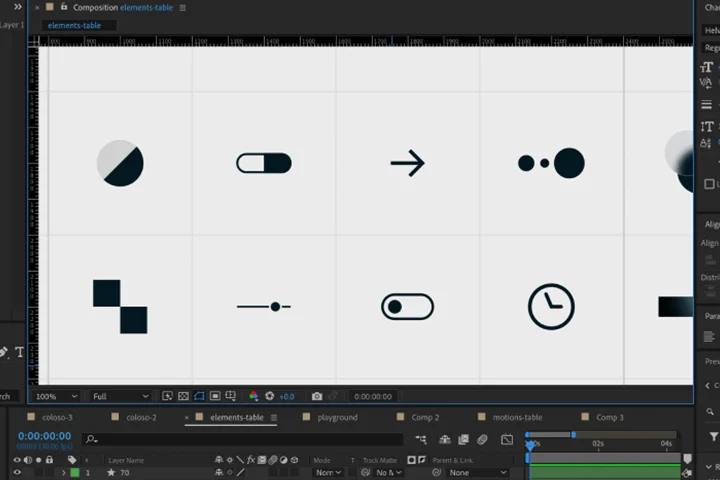Viewport: 720px width, 480px height.
Task: Switch to the coloso-2 timeline tab
Action: (141, 418)
